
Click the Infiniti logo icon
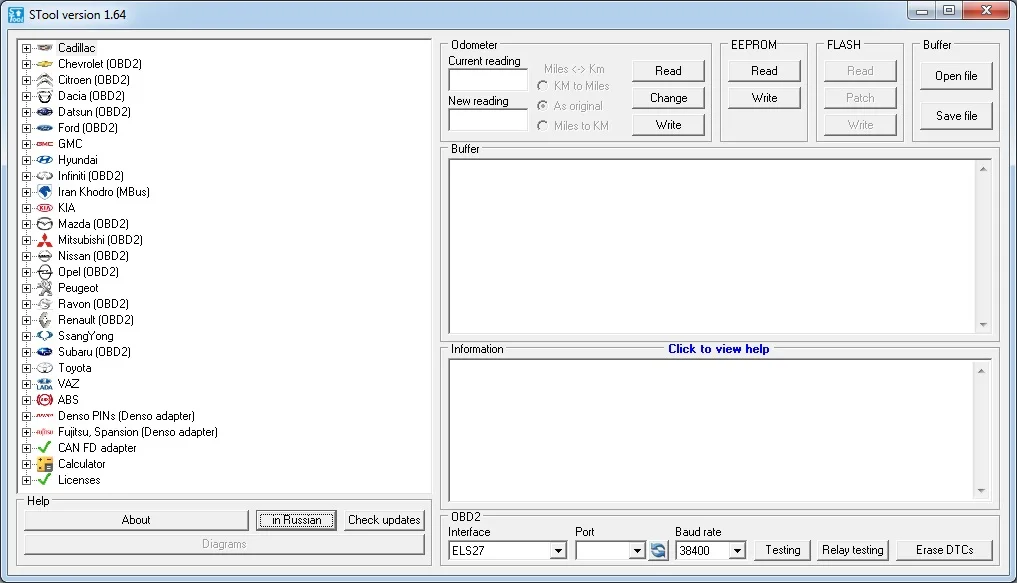[x=44, y=176]
